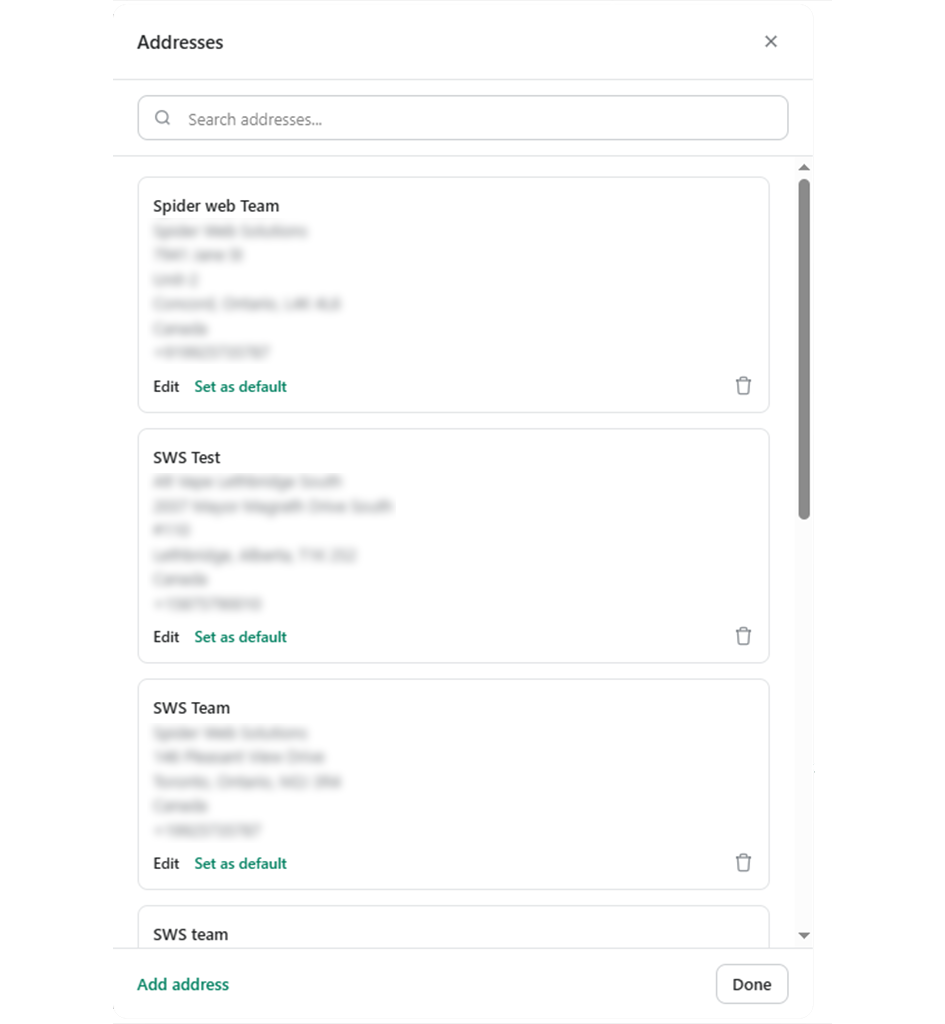This screenshot has width=945, height=1024.
Task: Delete the SWS Test address
Action: tap(743, 636)
